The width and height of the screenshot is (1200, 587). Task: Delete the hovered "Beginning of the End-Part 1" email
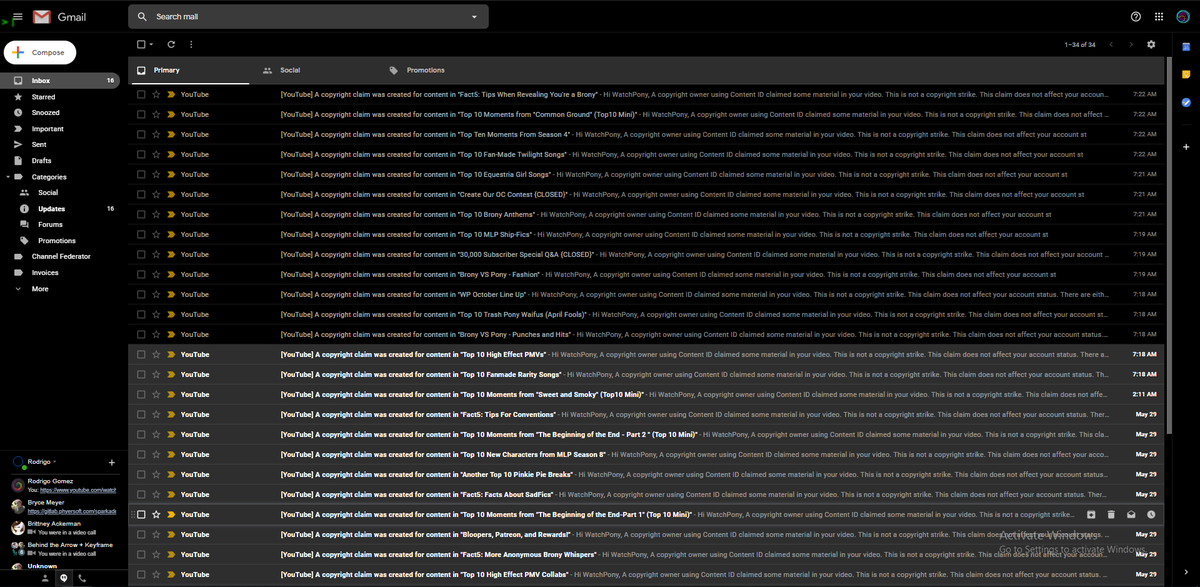(1111, 514)
